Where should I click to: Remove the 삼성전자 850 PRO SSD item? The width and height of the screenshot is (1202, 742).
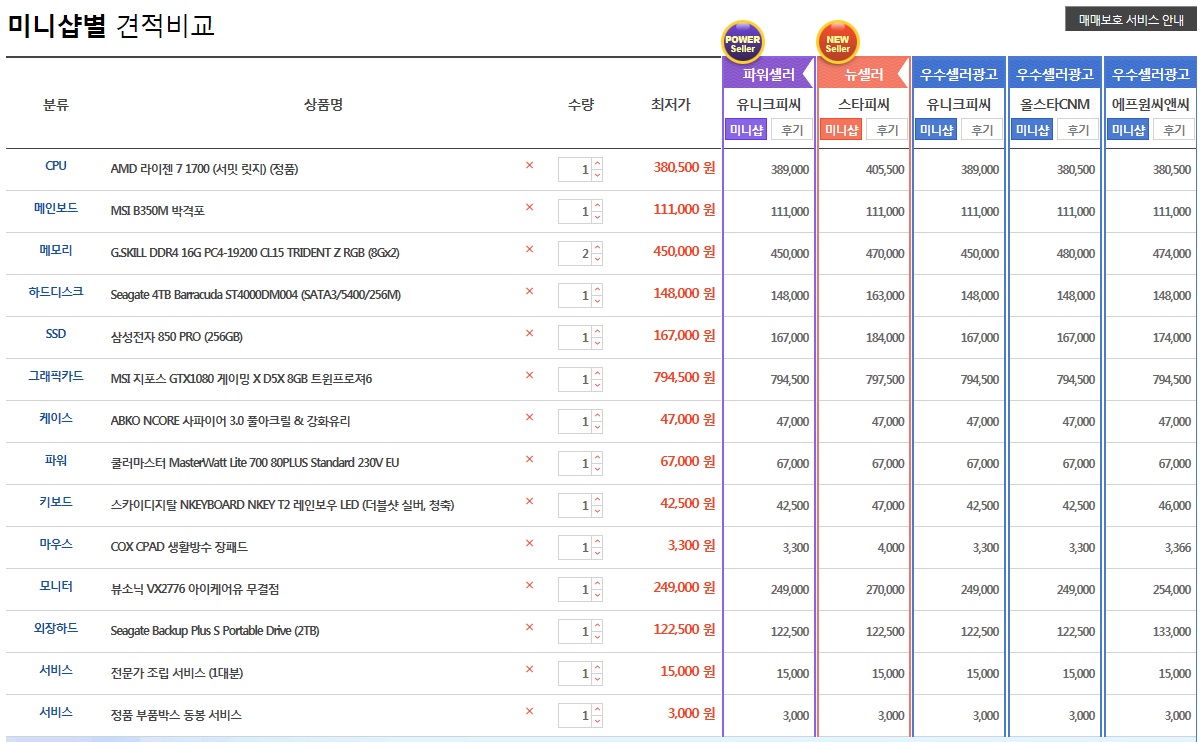tap(529, 334)
